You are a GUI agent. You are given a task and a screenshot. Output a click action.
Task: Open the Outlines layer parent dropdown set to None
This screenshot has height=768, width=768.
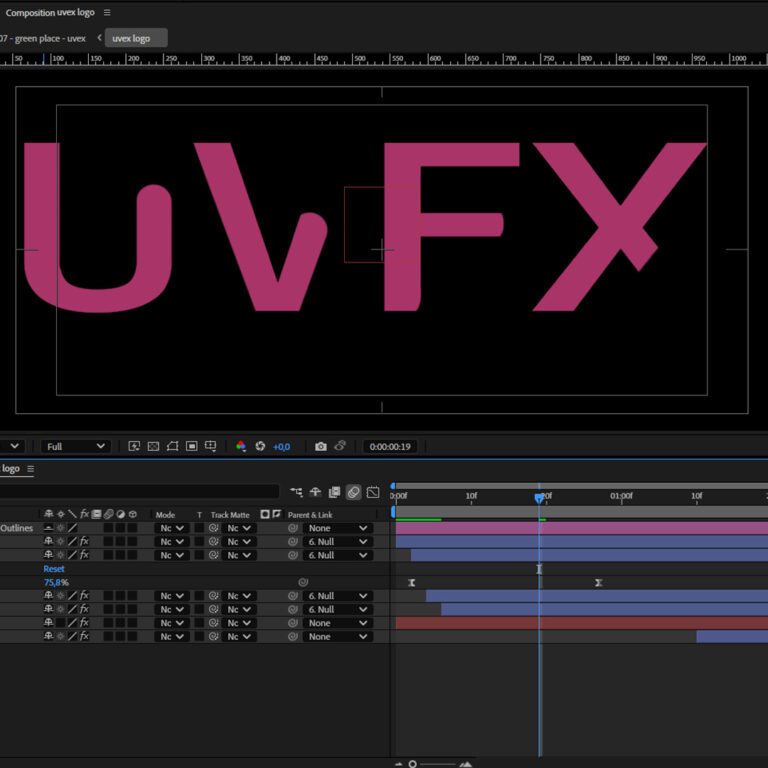pyautogui.click(x=338, y=528)
